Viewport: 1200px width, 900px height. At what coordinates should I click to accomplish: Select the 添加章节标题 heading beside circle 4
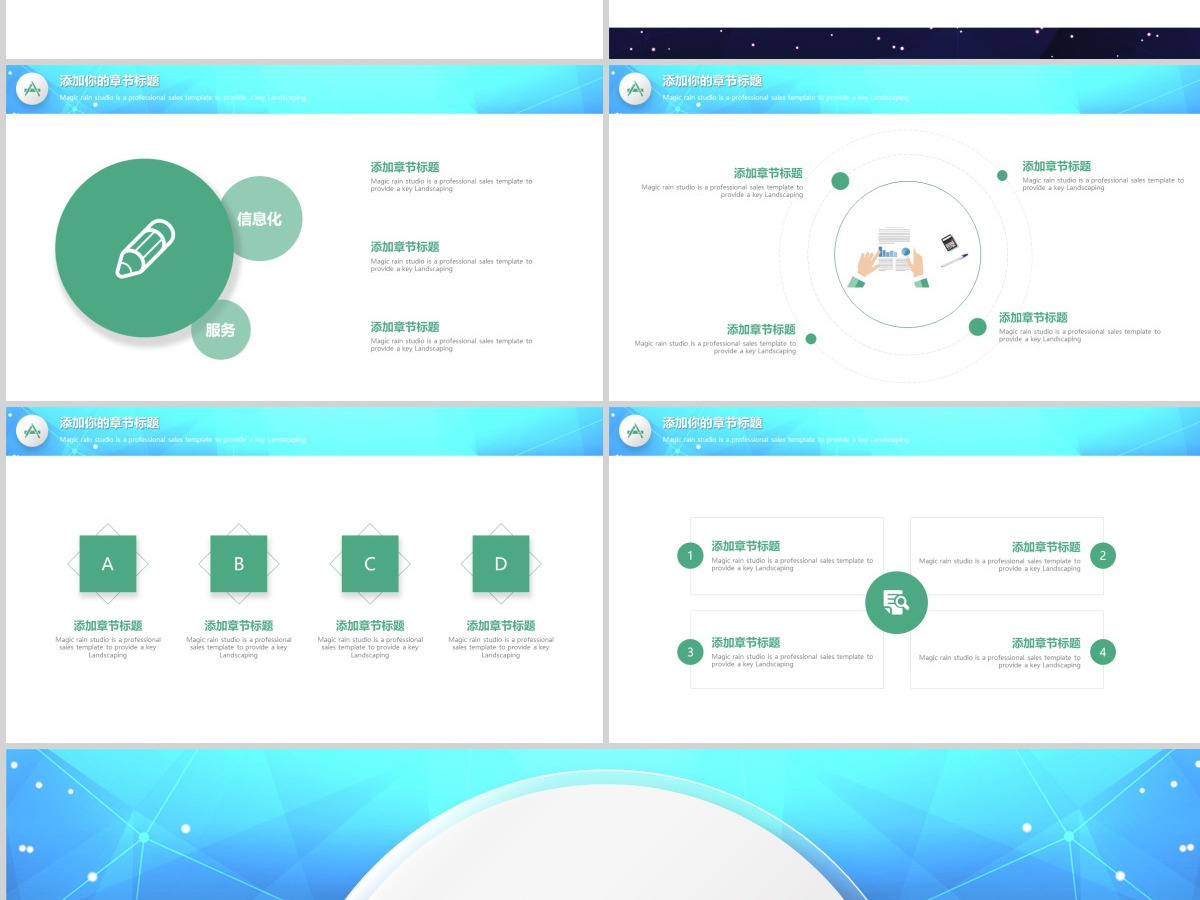(1046, 644)
